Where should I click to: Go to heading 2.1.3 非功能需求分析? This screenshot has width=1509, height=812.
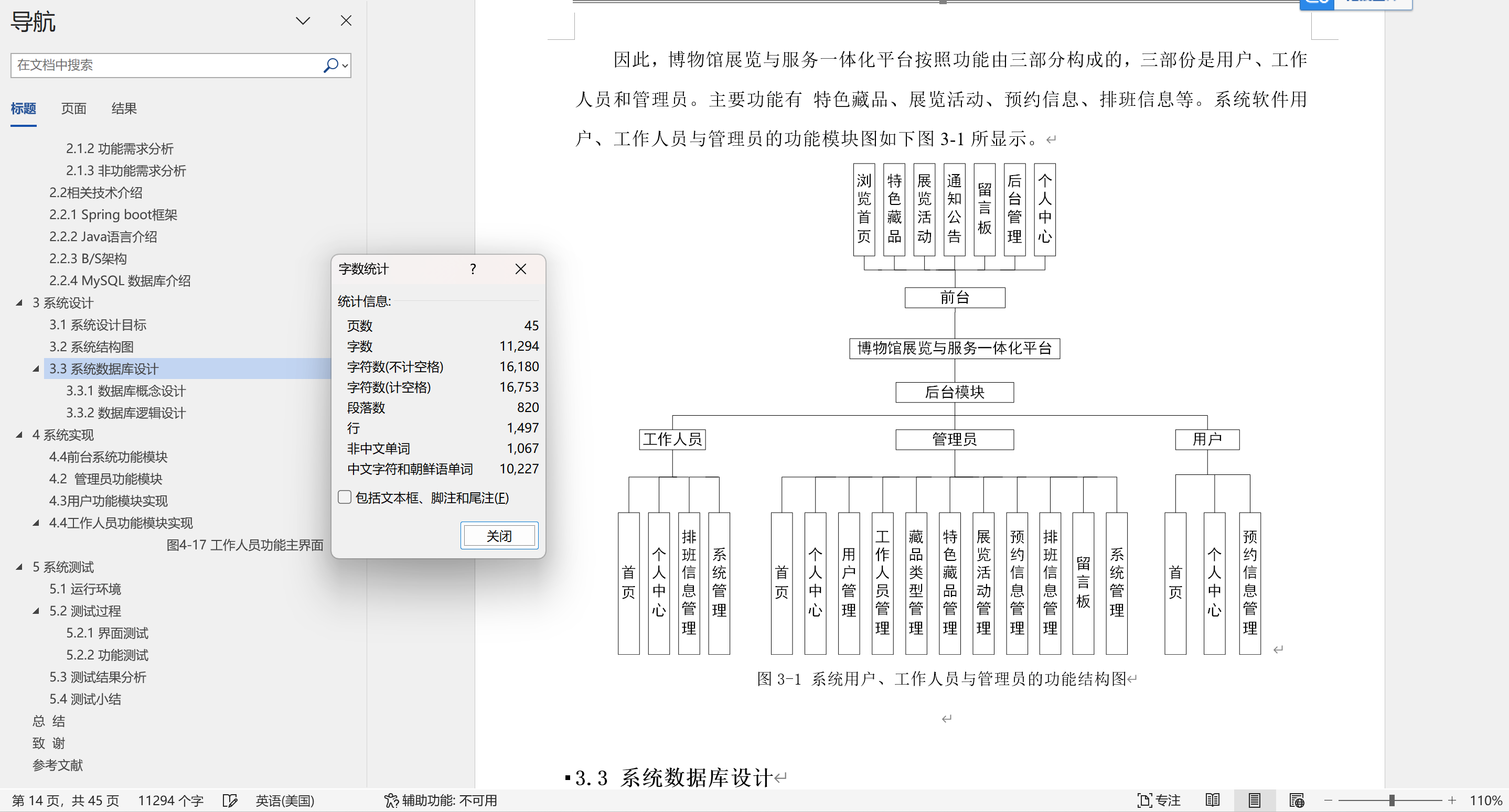[x=126, y=171]
